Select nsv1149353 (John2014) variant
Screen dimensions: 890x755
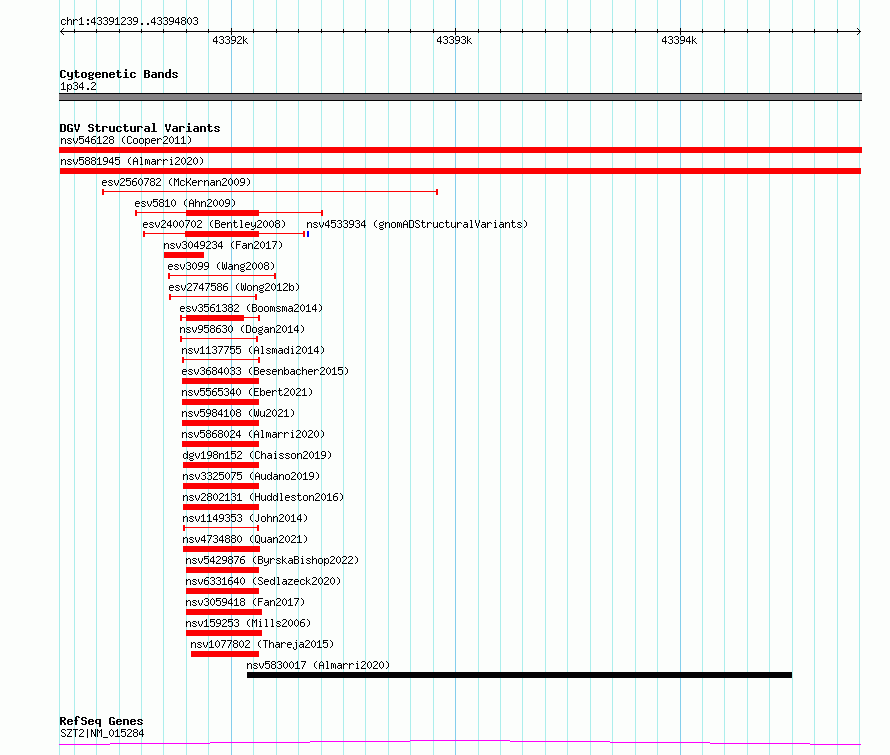(x=245, y=518)
